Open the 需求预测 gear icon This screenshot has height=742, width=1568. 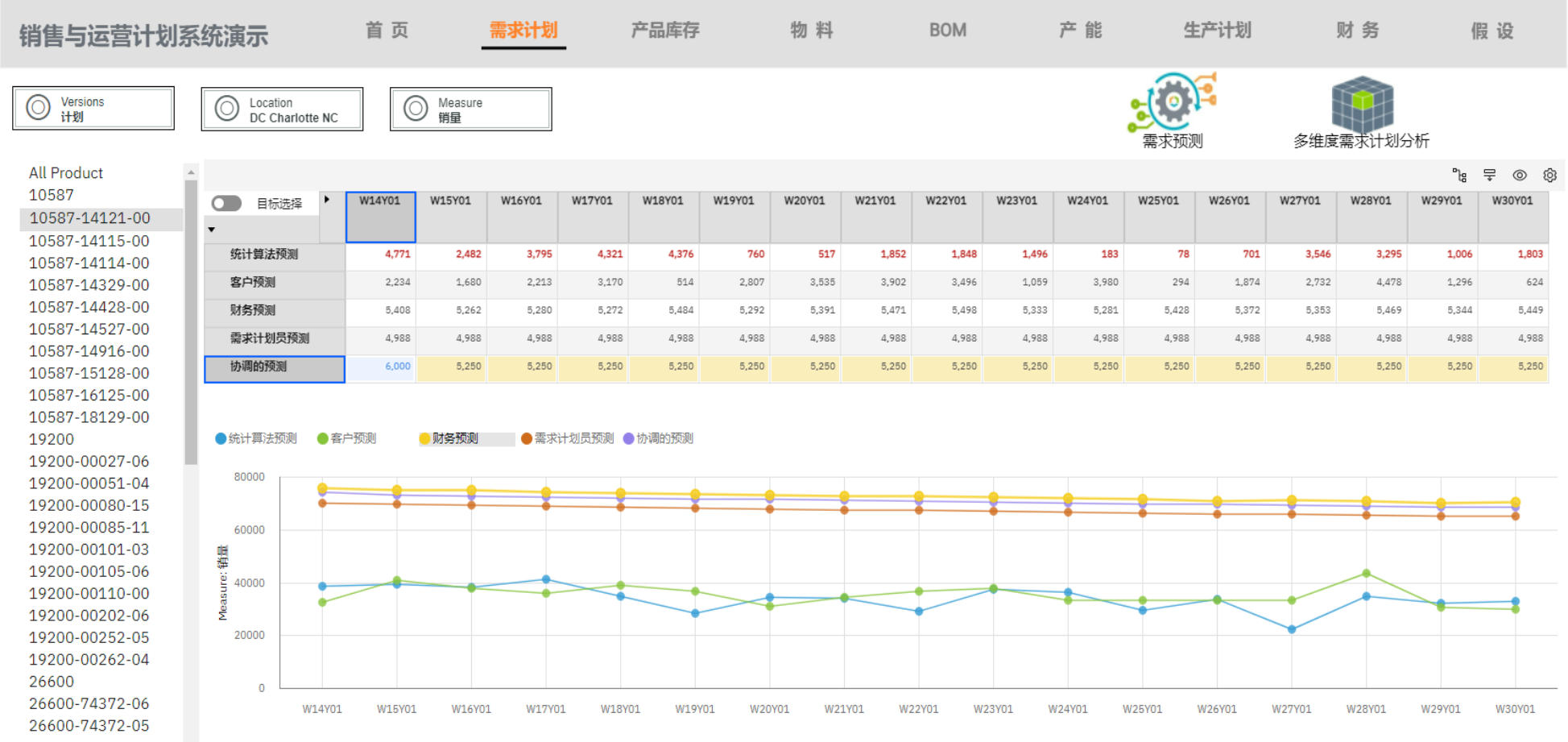click(1173, 102)
